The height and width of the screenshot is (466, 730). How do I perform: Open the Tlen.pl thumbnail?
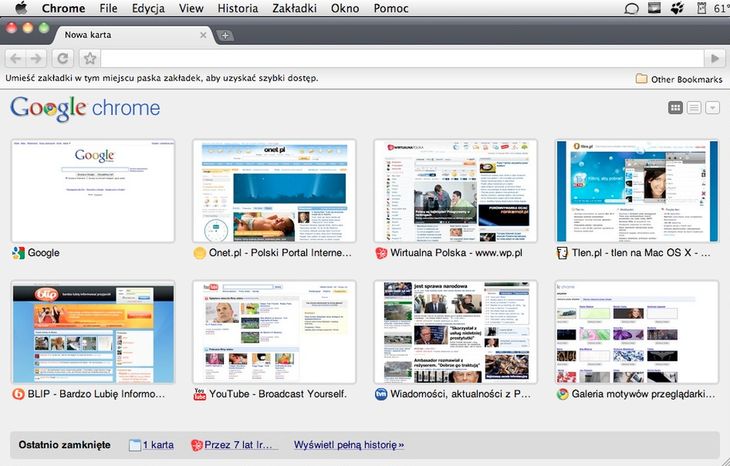637,191
